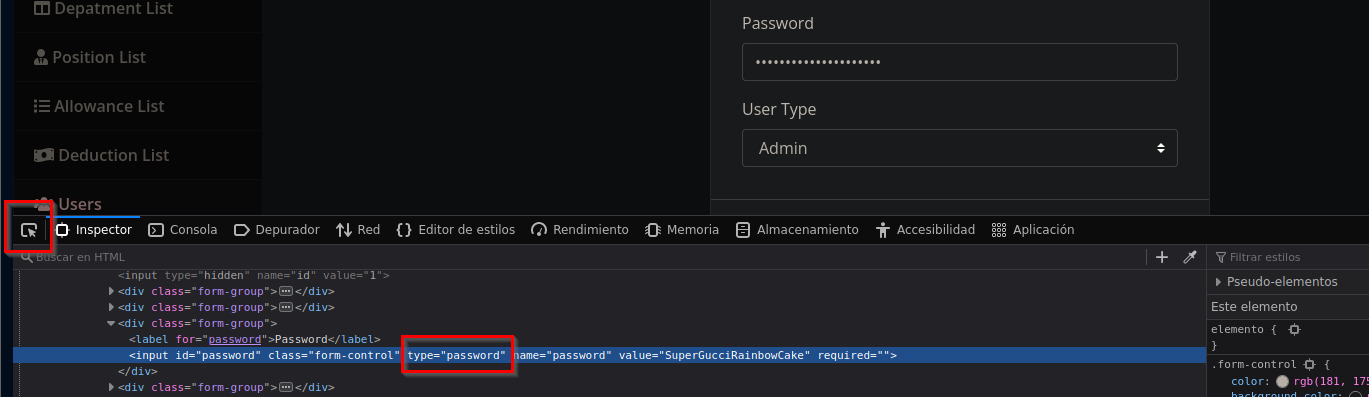Switch to the Red network tab
This screenshot has width=1369, height=397.
(358, 229)
